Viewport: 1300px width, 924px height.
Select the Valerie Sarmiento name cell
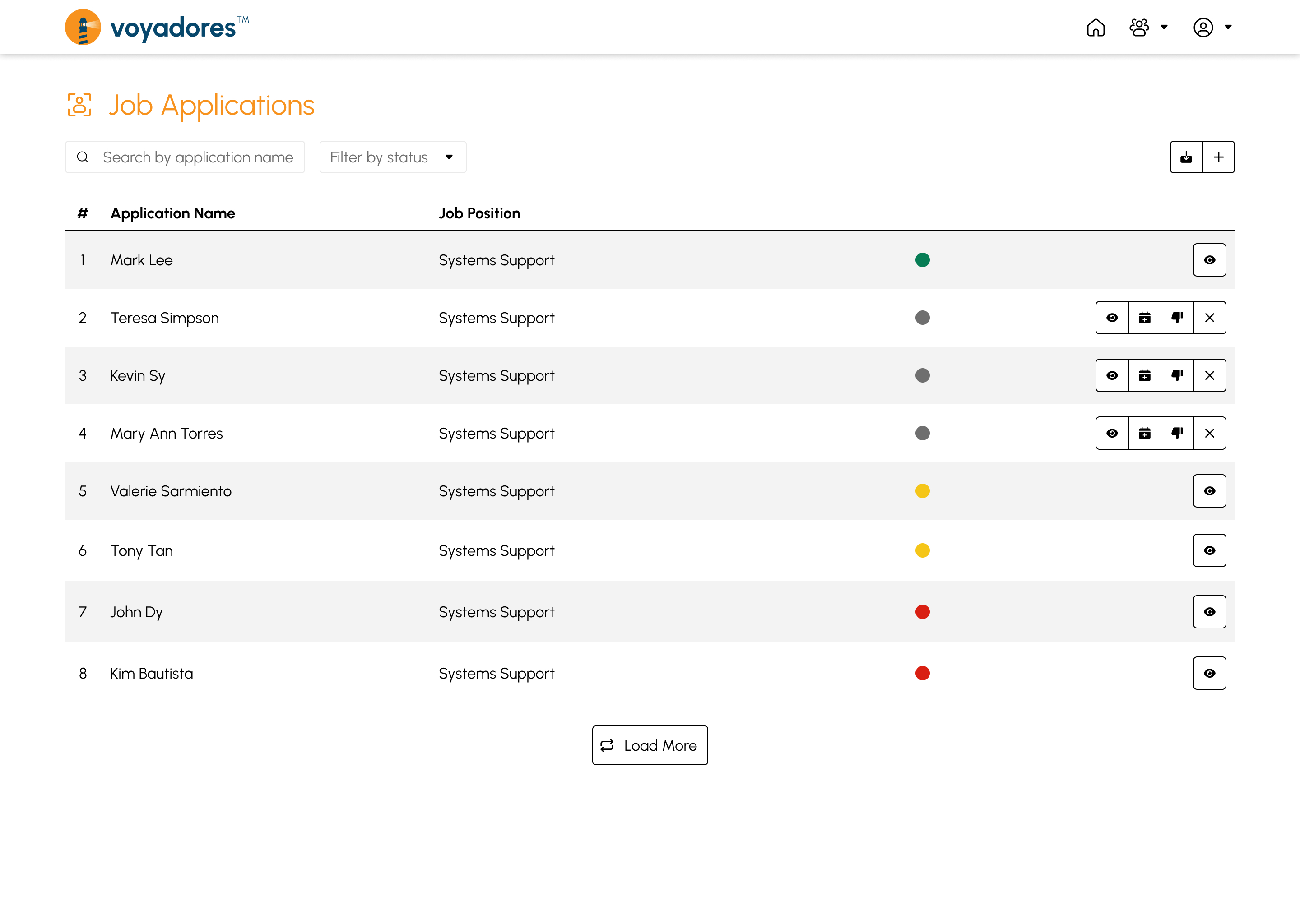coord(171,491)
